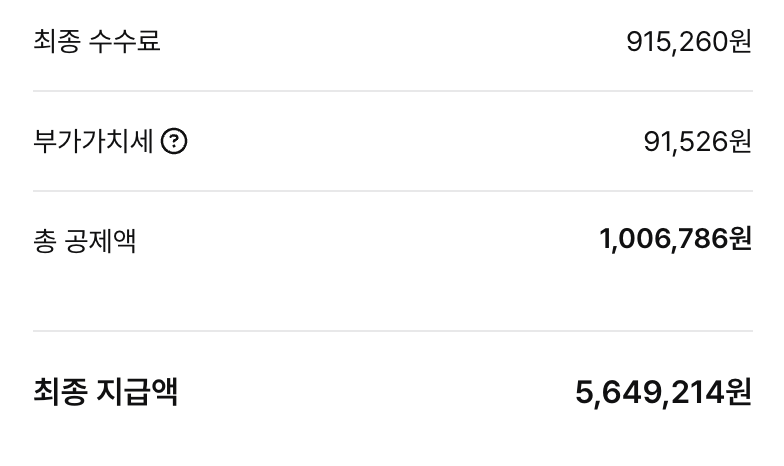The height and width of the screenshot is (466, 784).
Task: Click the divider line above 최종 지급액 row
Action: click(392, 331)
